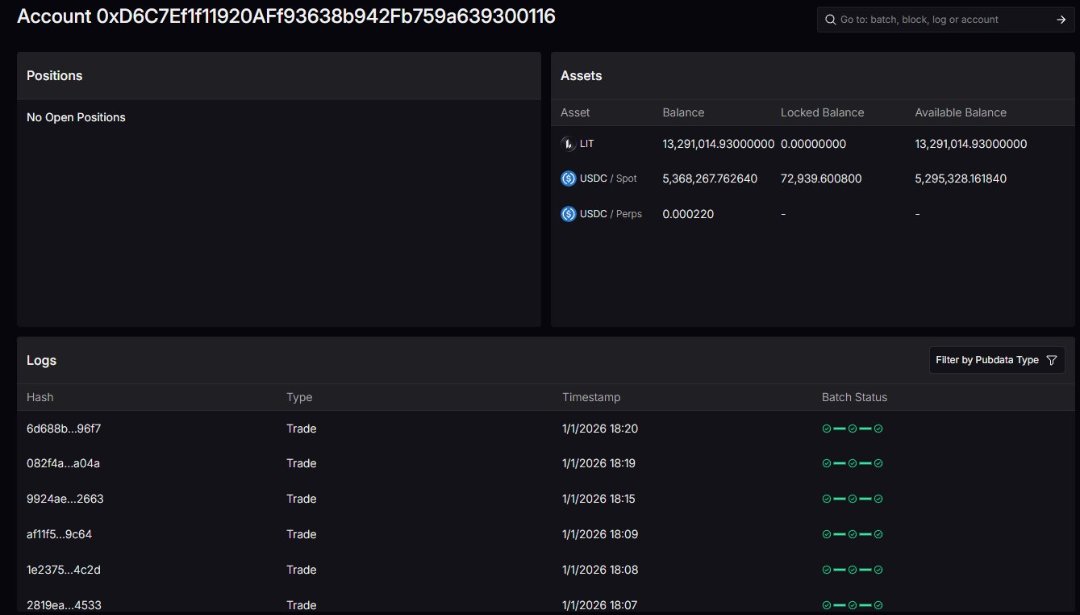Image resolution: width=1080 pixels, height=615 pixels.
Task: Click the USDC / Perps asset name
Action: [x=611, y=214]
